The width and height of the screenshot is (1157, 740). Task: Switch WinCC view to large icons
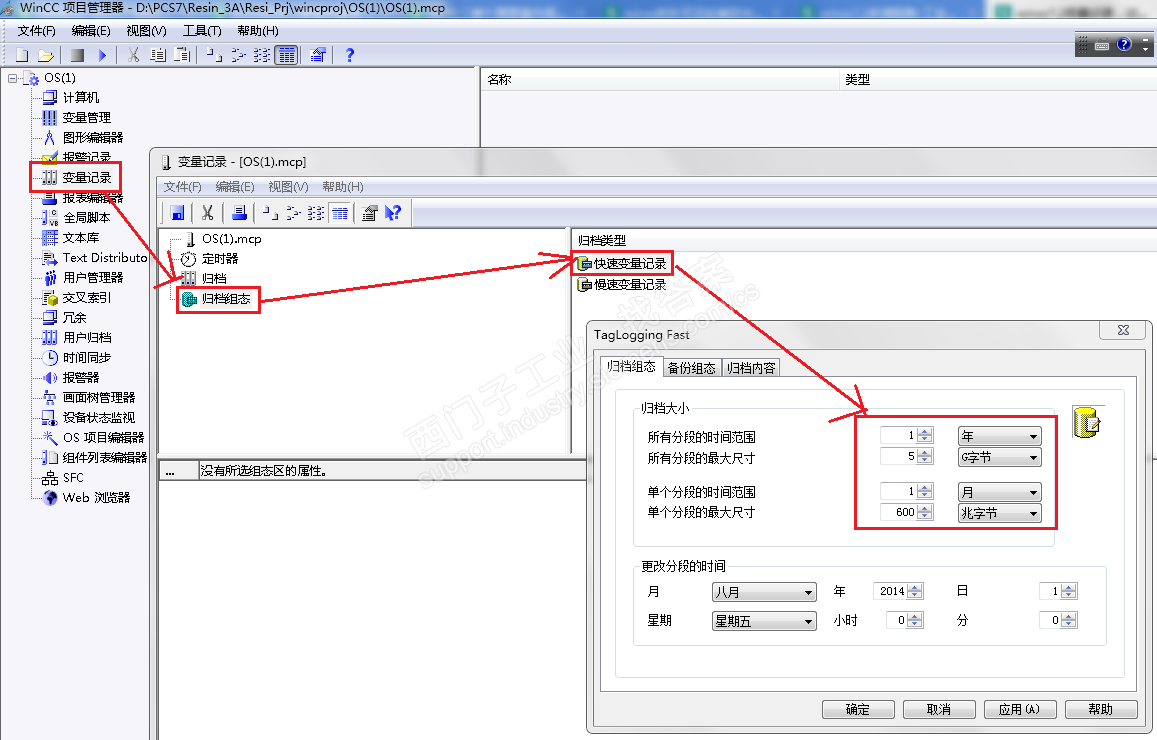tap(214, 55)
